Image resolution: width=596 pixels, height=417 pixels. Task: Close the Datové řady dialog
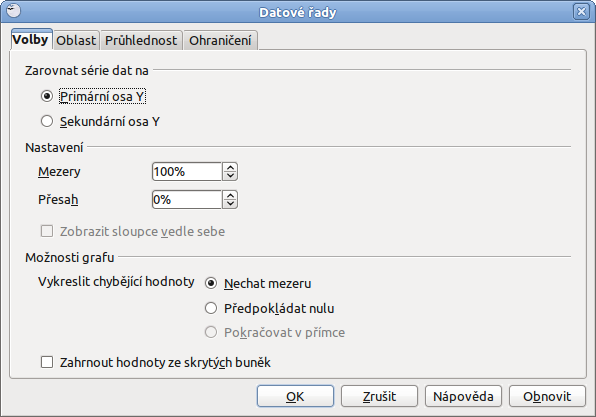point(581,12)
